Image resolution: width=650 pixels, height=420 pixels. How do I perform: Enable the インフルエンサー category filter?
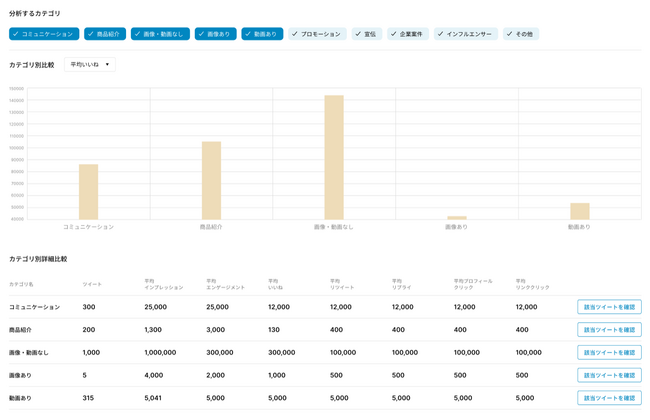(465, 34)
